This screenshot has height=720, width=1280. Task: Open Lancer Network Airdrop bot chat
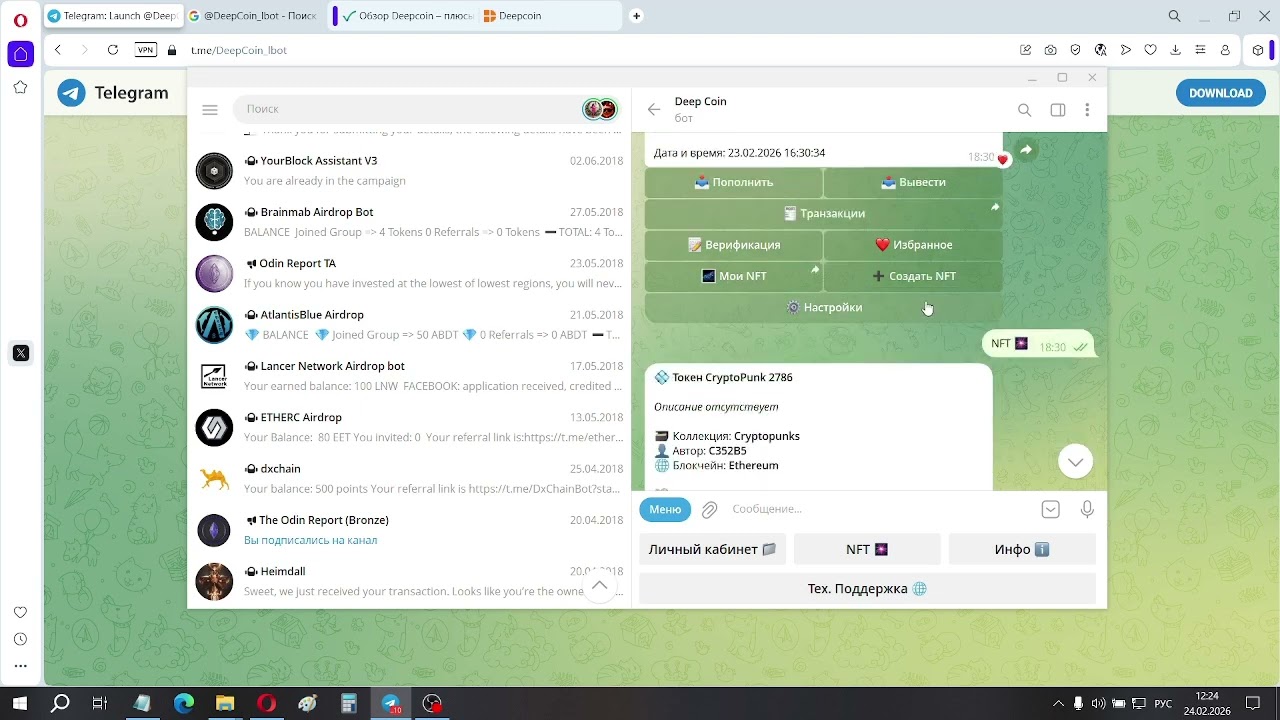pyautogui.click(x=409, y=376)
